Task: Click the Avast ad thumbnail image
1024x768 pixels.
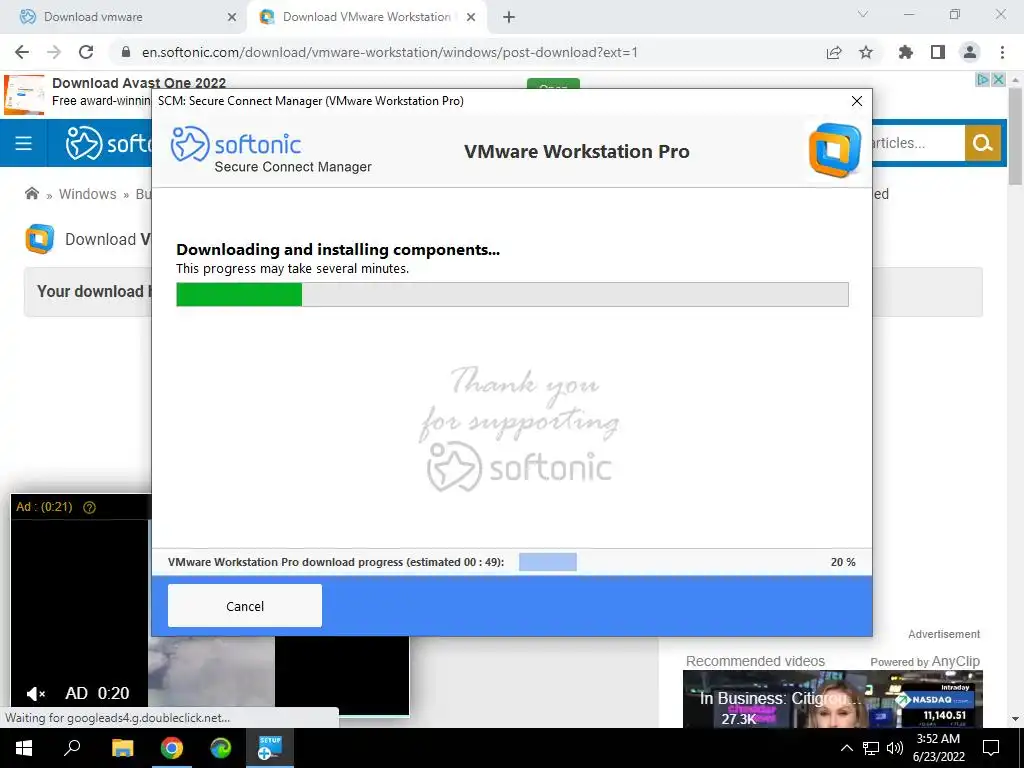Action: tap(24, 95)
